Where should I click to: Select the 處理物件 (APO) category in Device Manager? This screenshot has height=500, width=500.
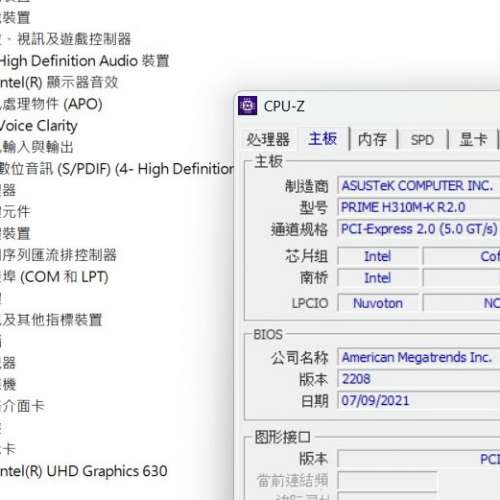51,104
